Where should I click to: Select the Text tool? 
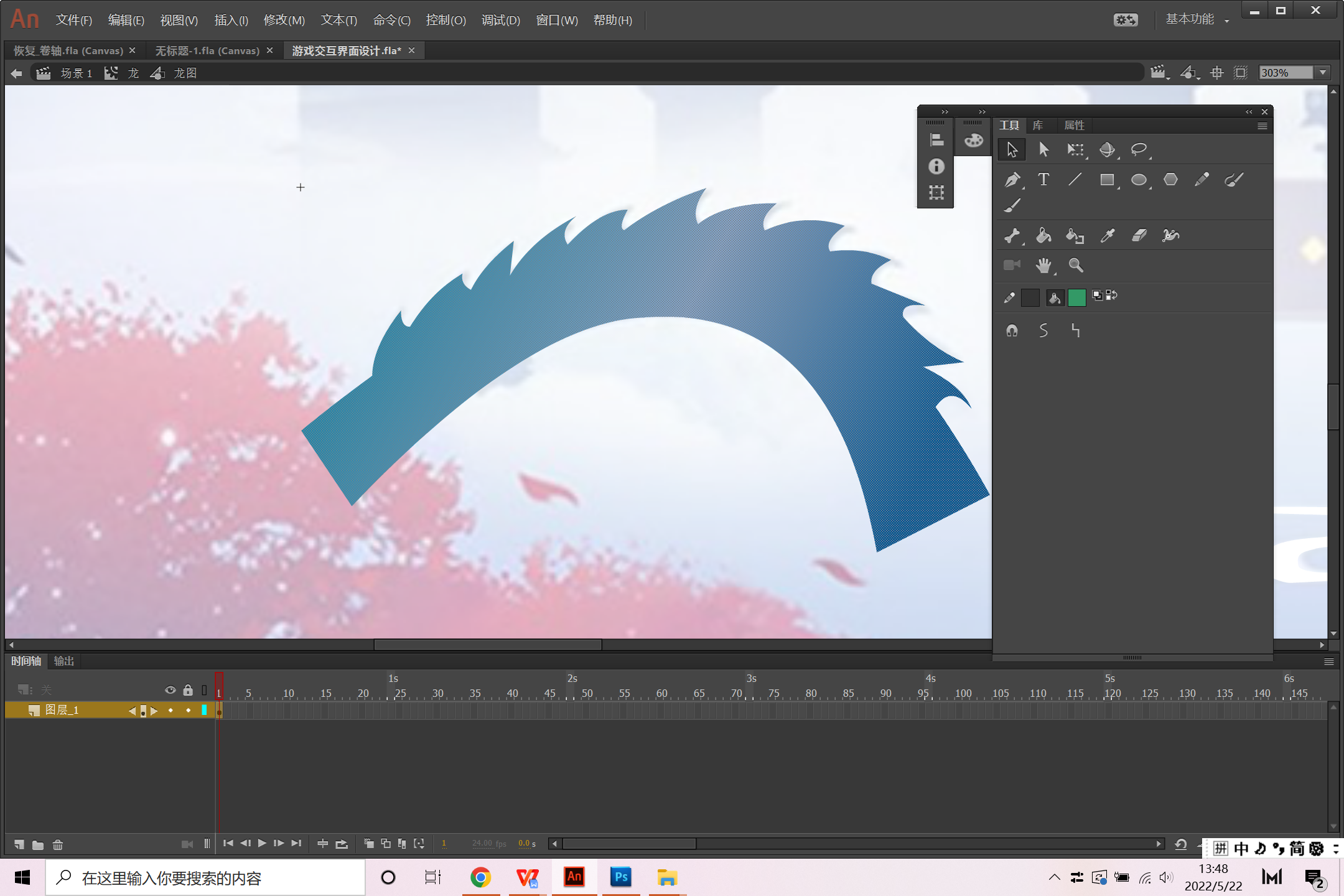tap(1043, 180)
